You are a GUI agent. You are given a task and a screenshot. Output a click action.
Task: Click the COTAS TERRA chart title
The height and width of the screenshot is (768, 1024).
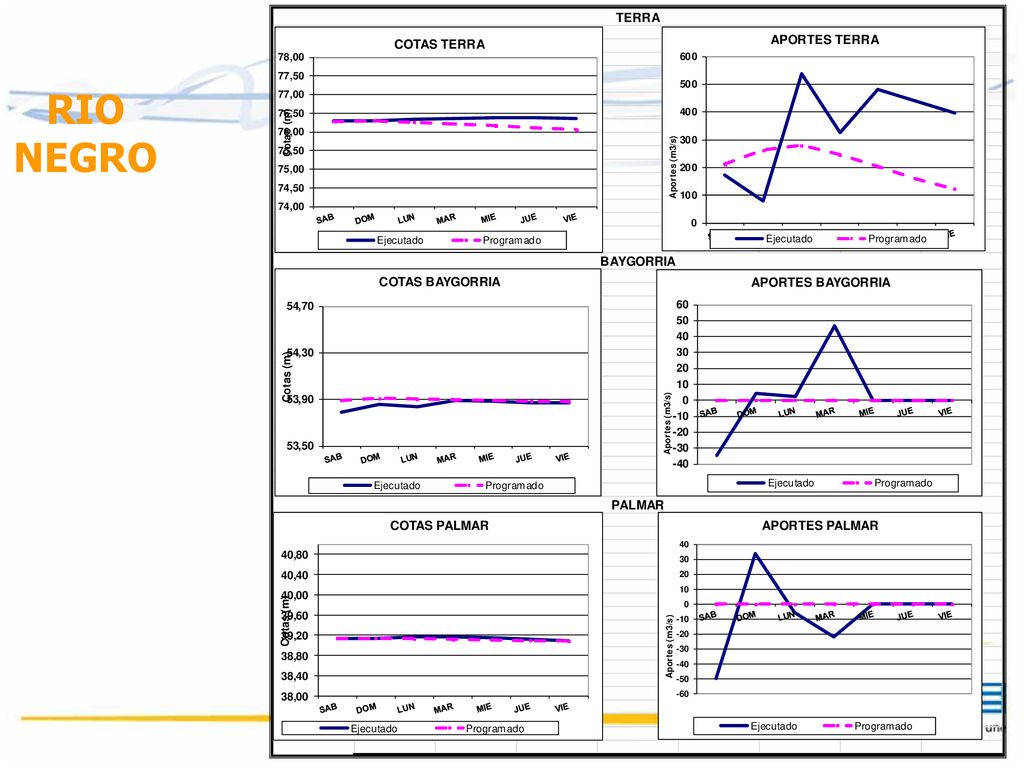click(x=440, y=44)
